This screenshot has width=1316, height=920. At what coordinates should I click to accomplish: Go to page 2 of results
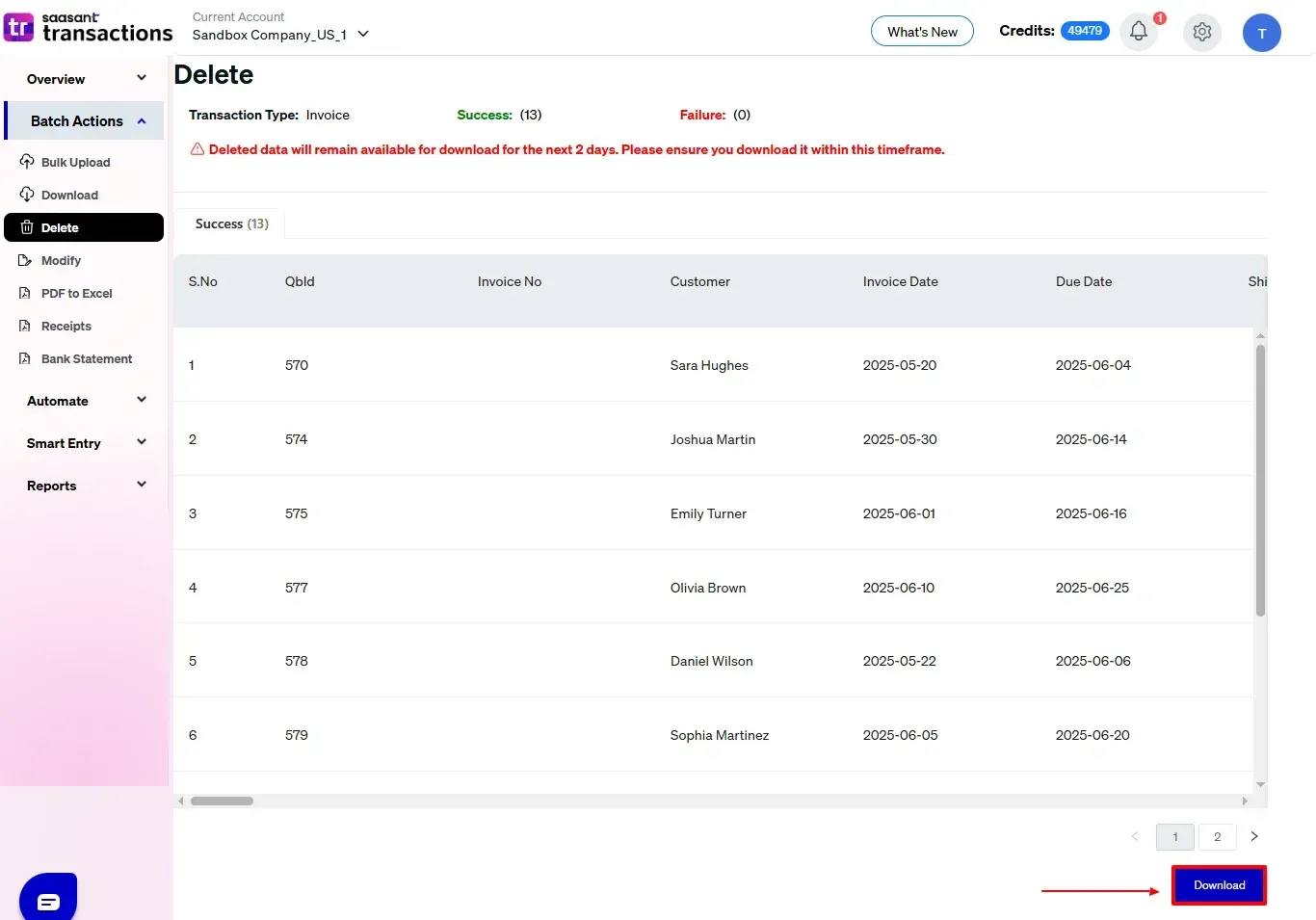(x=1217, y=836)
